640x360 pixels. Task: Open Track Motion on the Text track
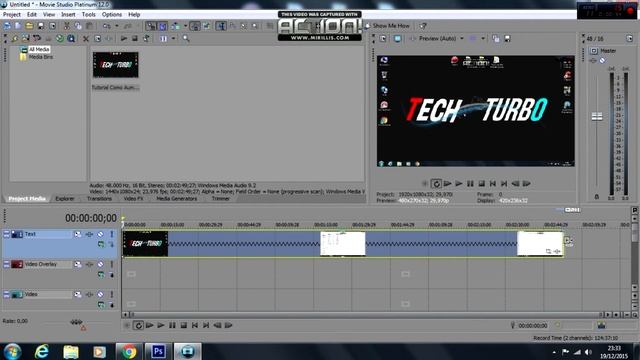tap(78, 234)
